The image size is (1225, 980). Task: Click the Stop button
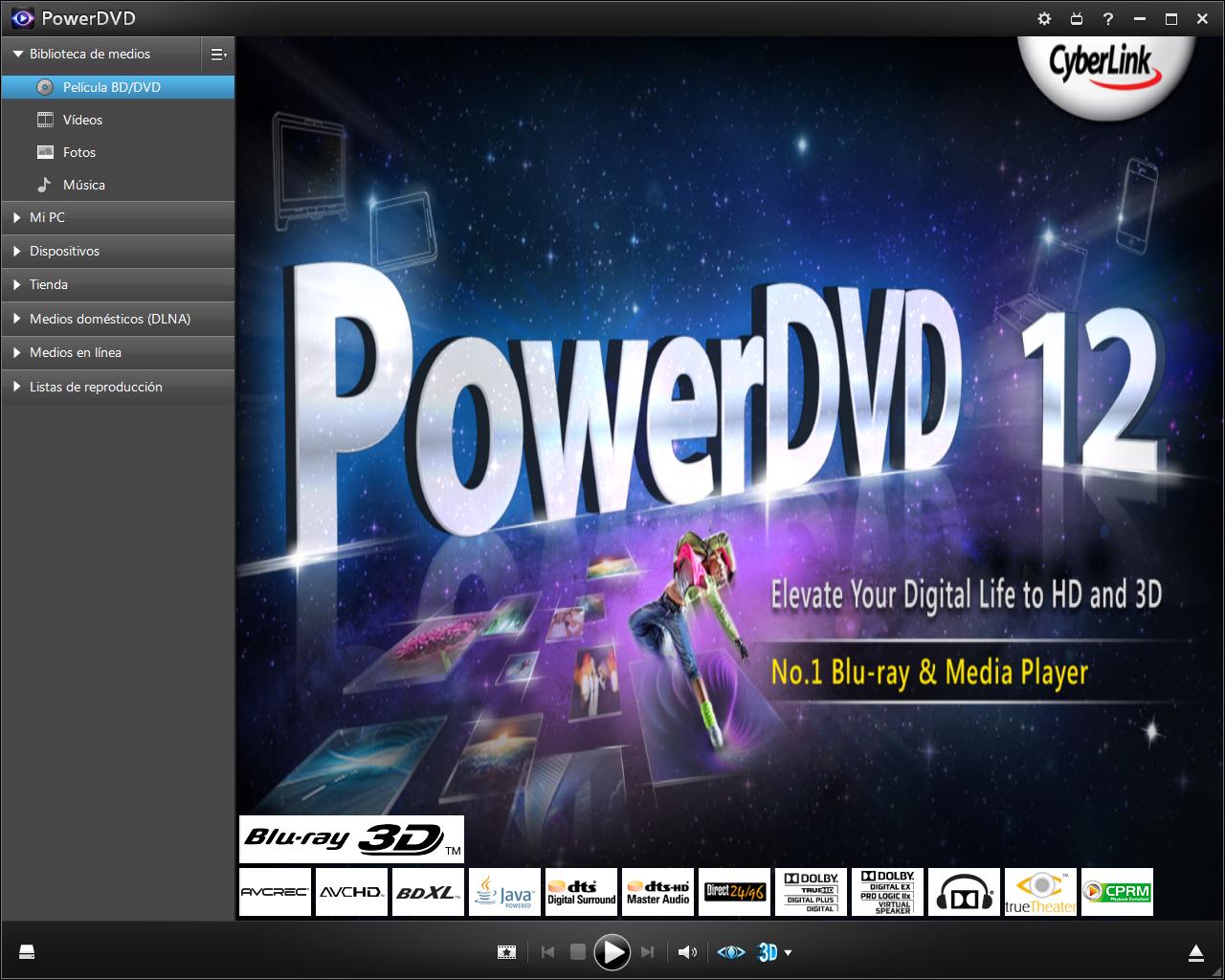pyautogui.click(x=577, y=952)
